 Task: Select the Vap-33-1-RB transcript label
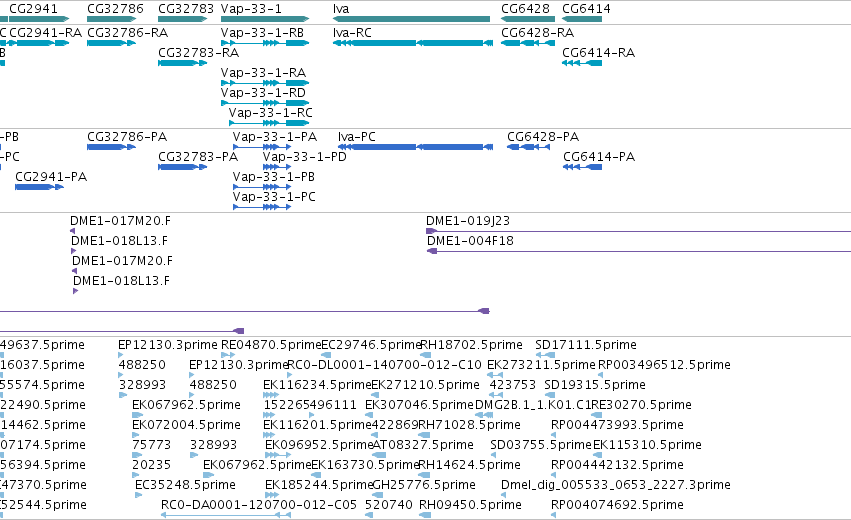tap(262, 33)
